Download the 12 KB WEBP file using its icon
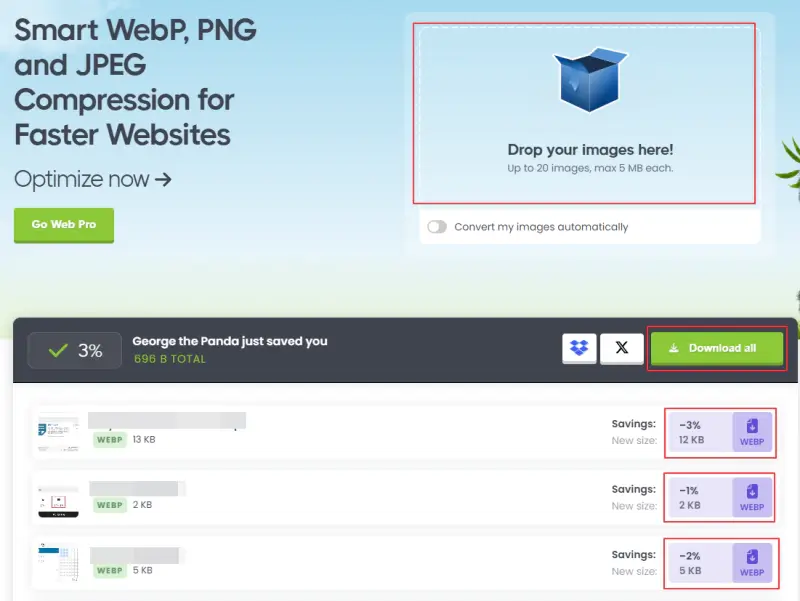The height and width of the screenshot is (601, 800). coord(752,432)
